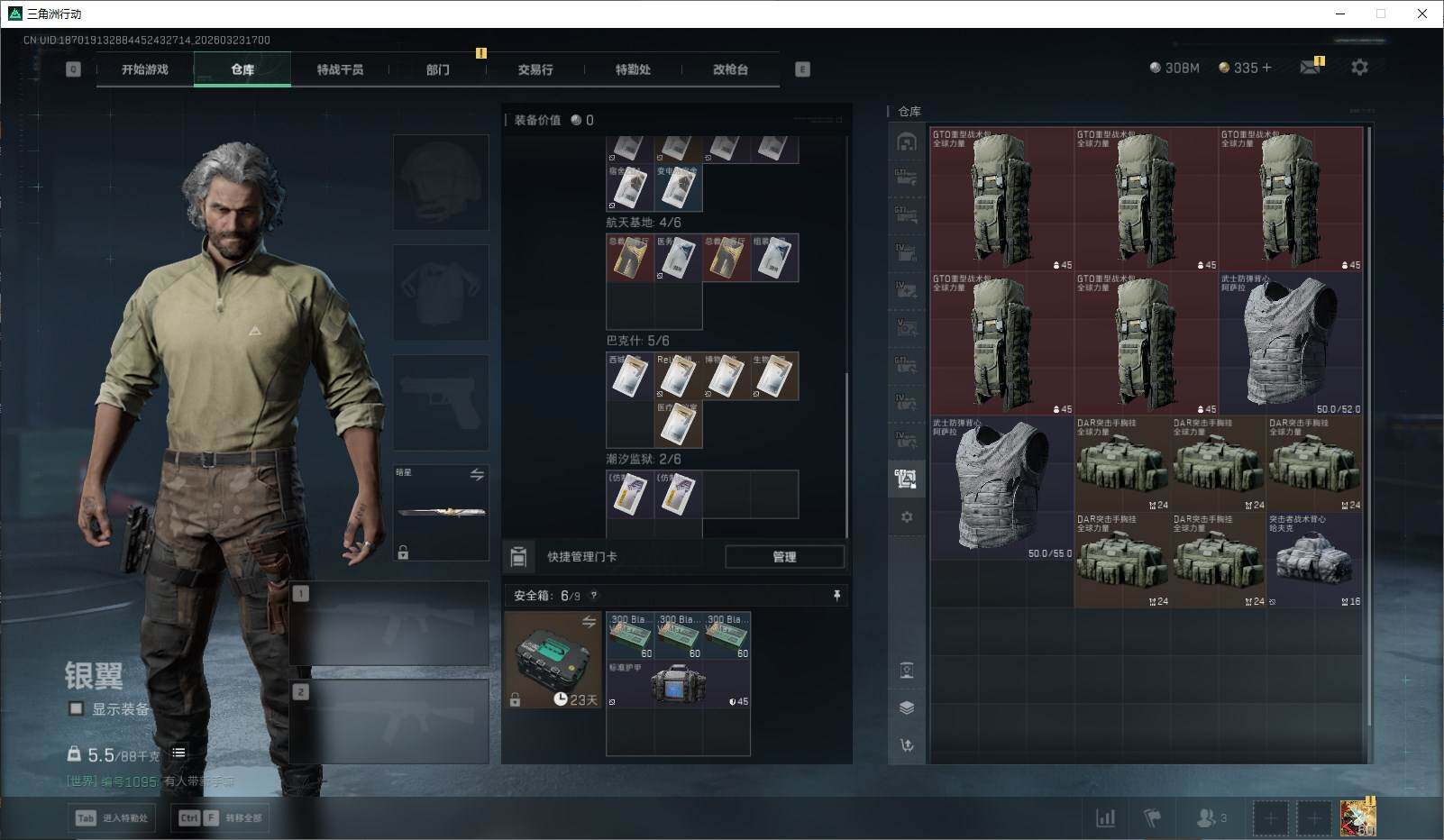Screen dimensions: 1444x840
Task: Click the 335 + gold currency button
Action: pyautogui.click(x=1245, y=68)
